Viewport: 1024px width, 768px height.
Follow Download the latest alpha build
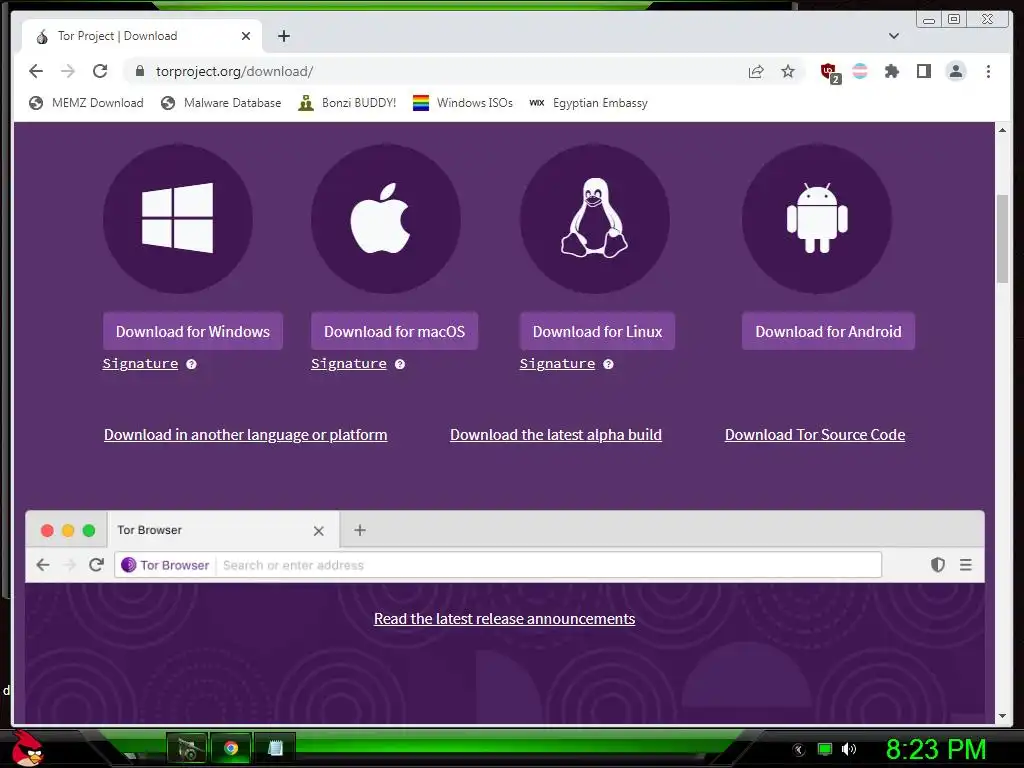point(556,435)
